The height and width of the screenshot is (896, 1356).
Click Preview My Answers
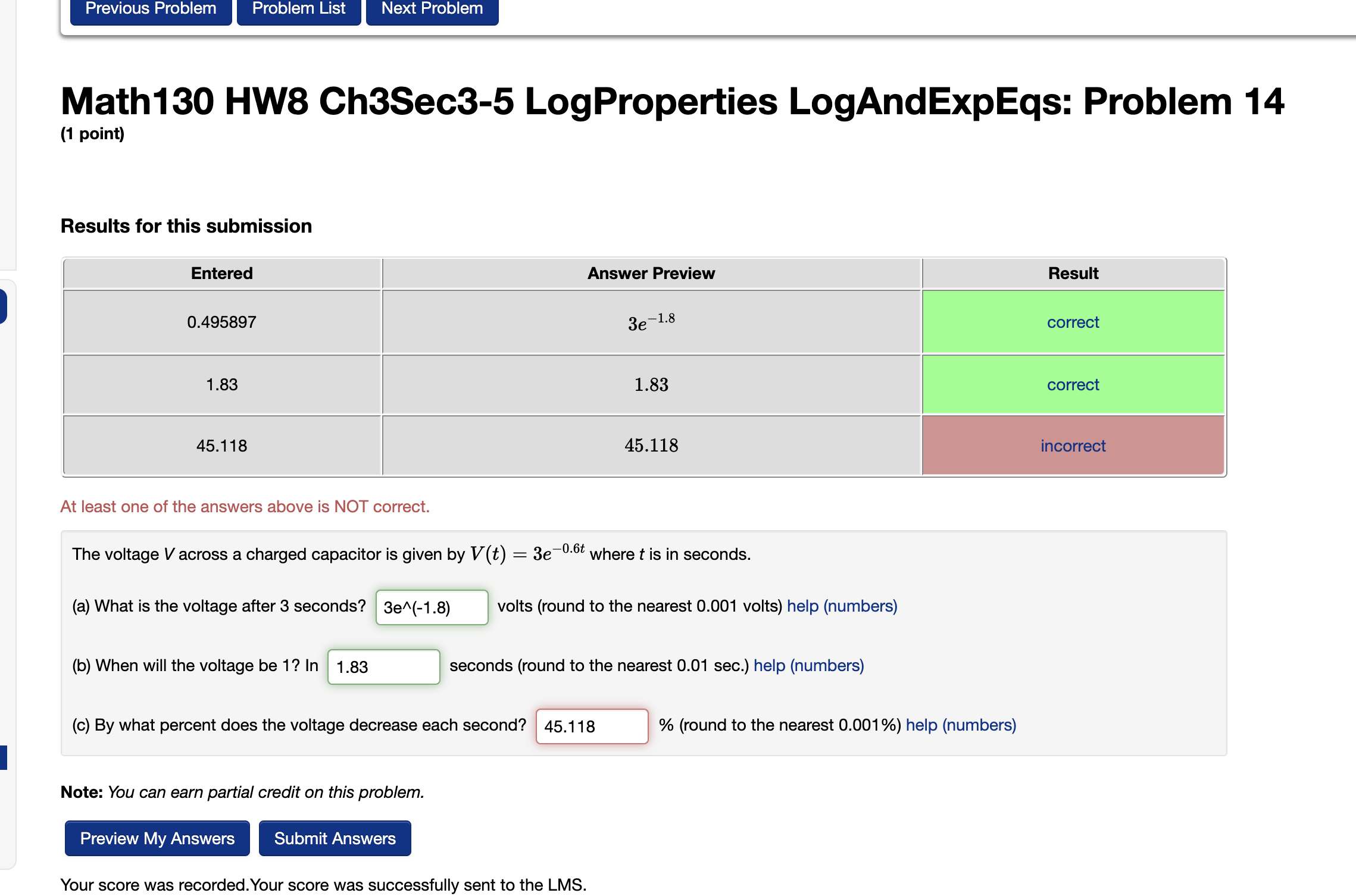click(157, 838)
